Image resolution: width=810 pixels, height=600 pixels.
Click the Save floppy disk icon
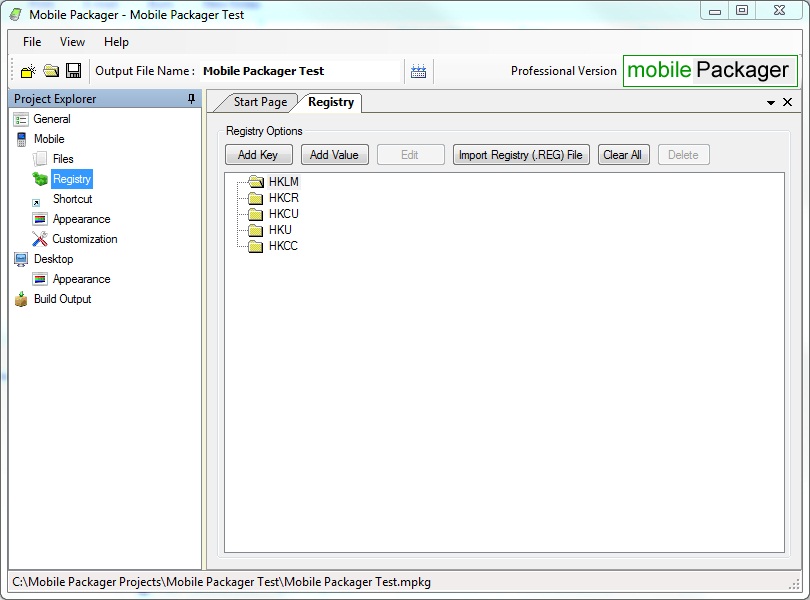tap(73, 71)
